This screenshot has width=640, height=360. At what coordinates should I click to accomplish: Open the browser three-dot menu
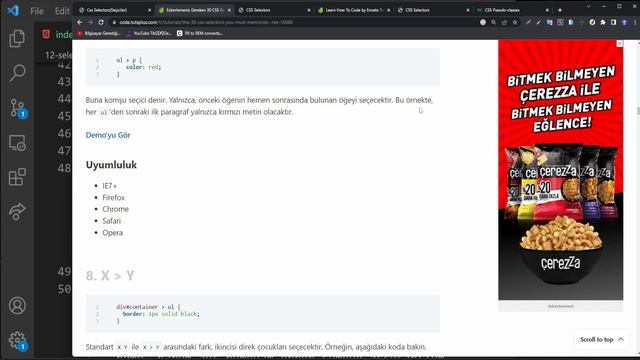635,22
